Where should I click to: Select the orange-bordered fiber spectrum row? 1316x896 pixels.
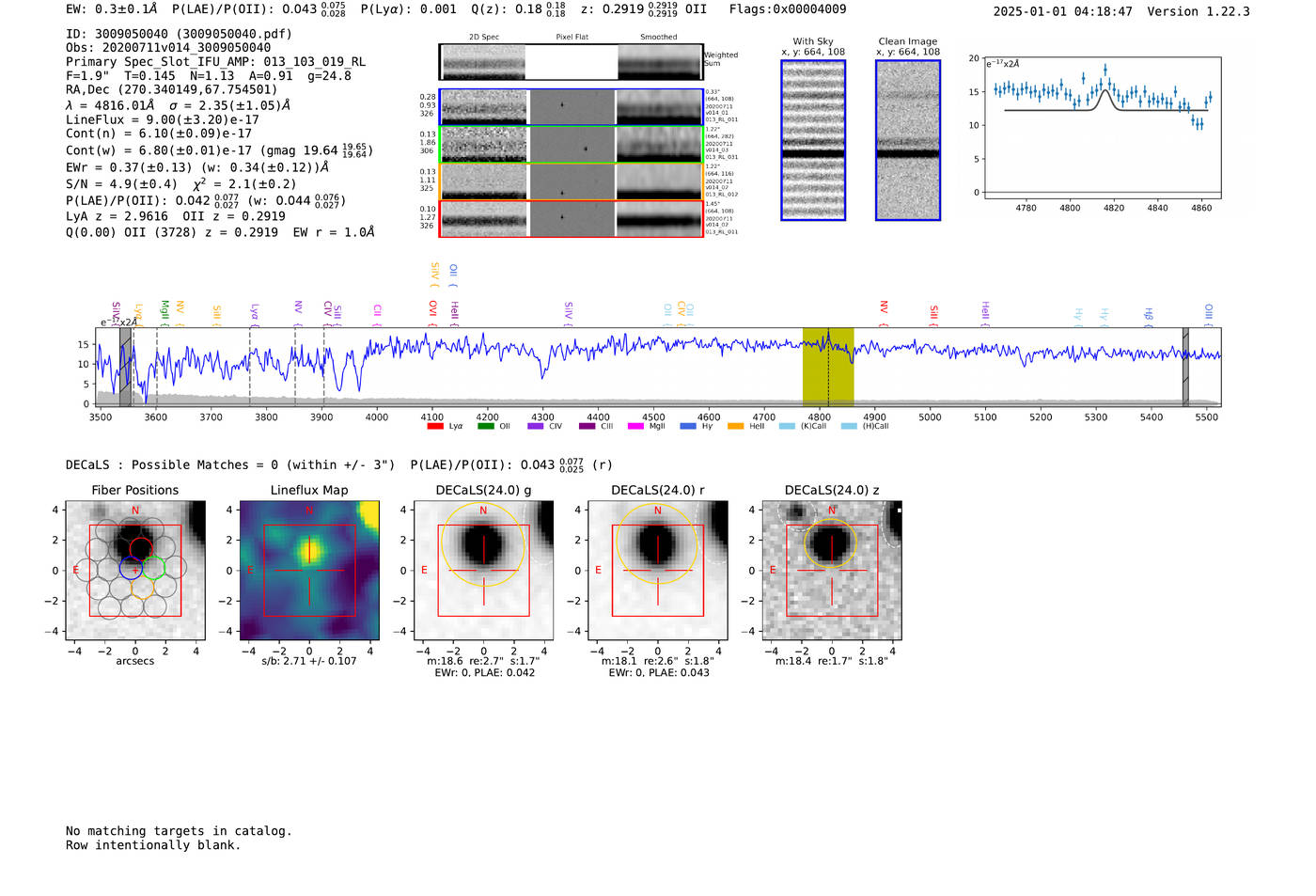571,181
